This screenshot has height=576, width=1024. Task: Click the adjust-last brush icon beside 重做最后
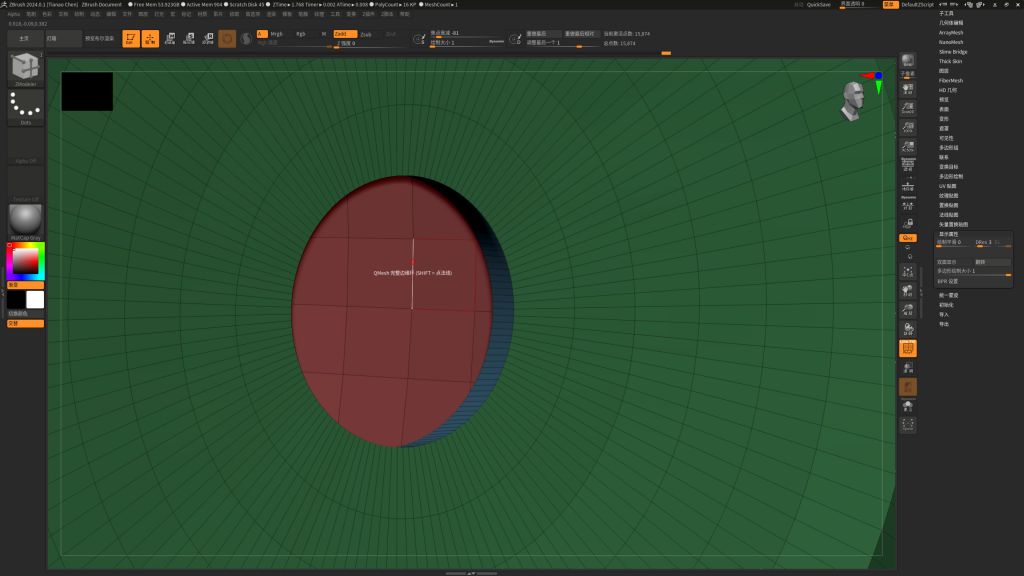515,39
